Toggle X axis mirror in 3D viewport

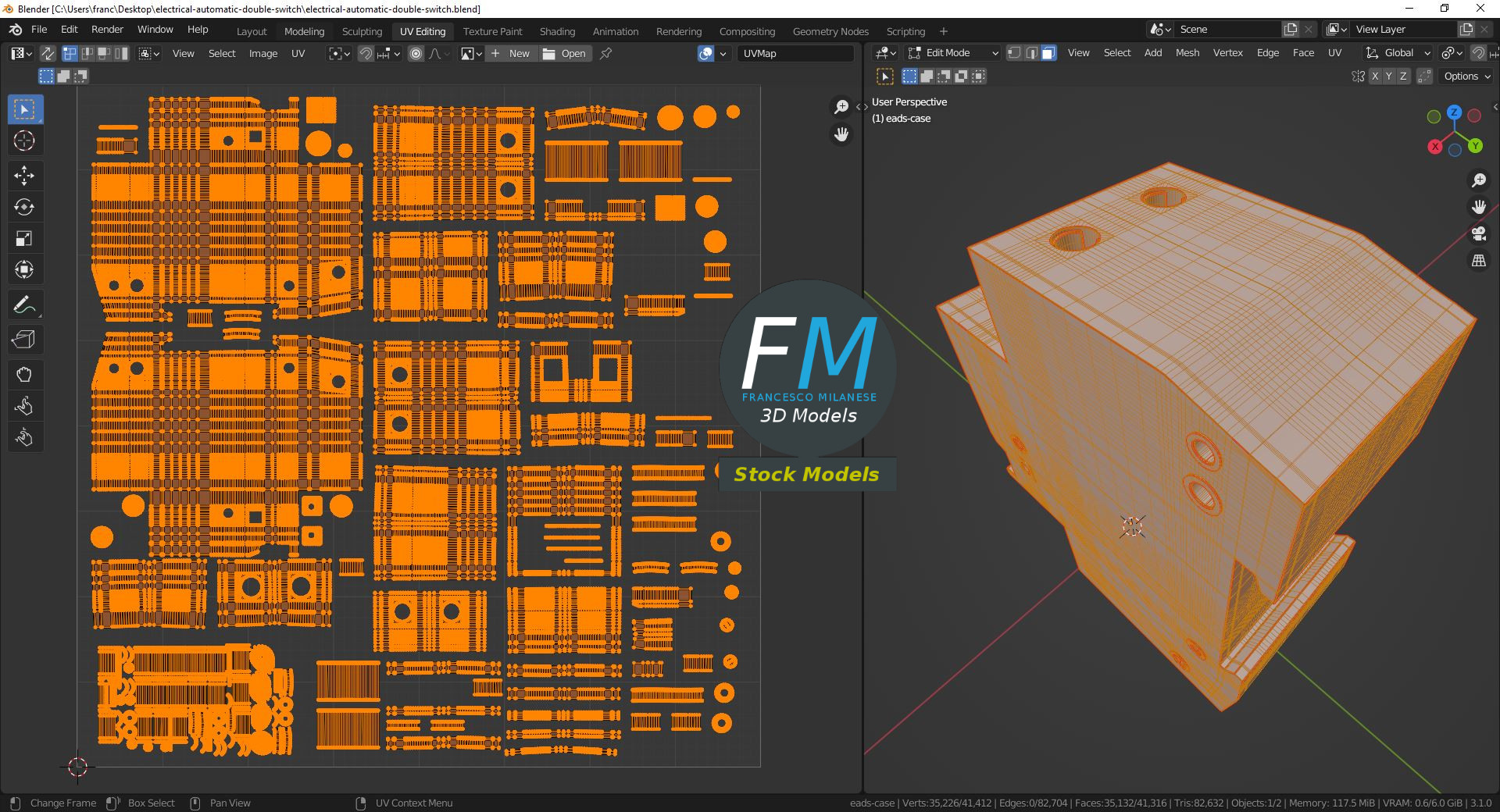[x=1373, y=77]
